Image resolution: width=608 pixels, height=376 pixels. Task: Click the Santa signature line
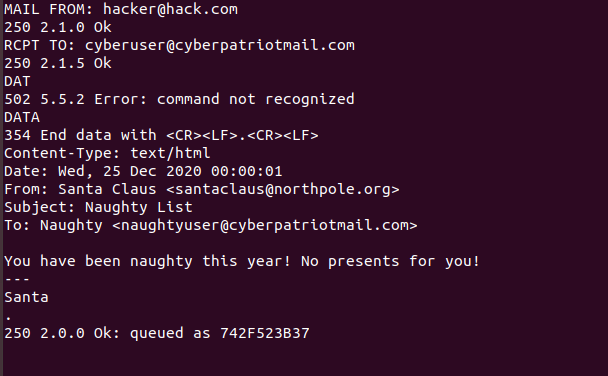click(x=26, y=297)
